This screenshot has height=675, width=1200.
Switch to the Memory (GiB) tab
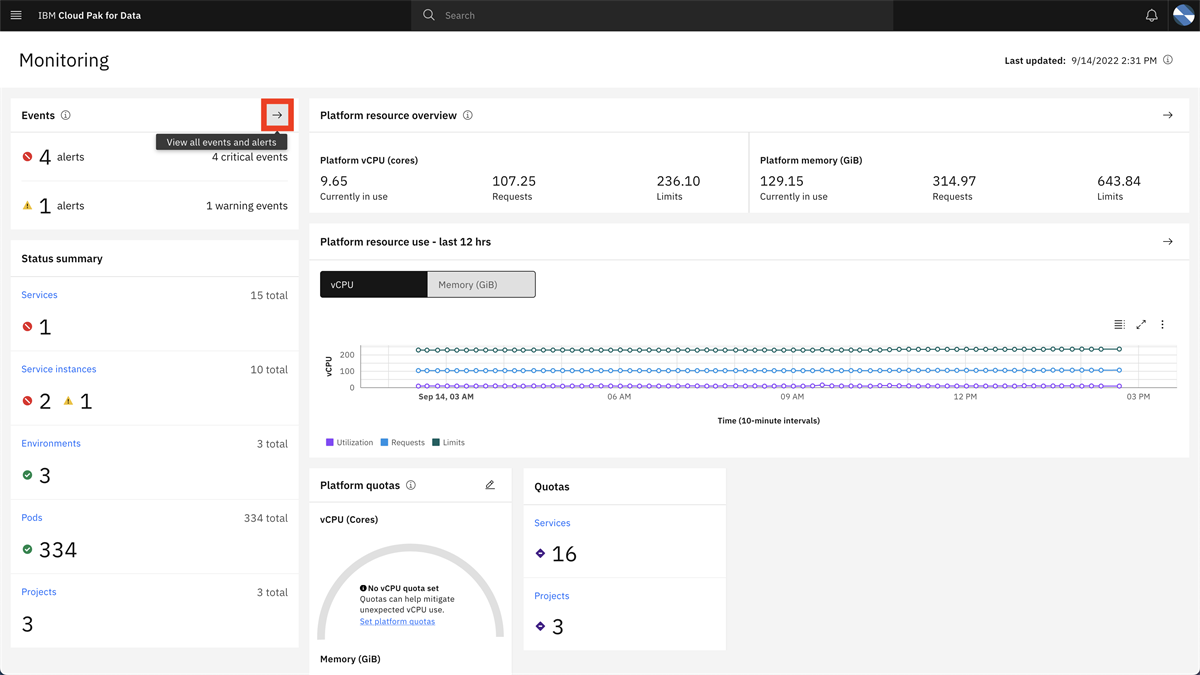(481, 284)
